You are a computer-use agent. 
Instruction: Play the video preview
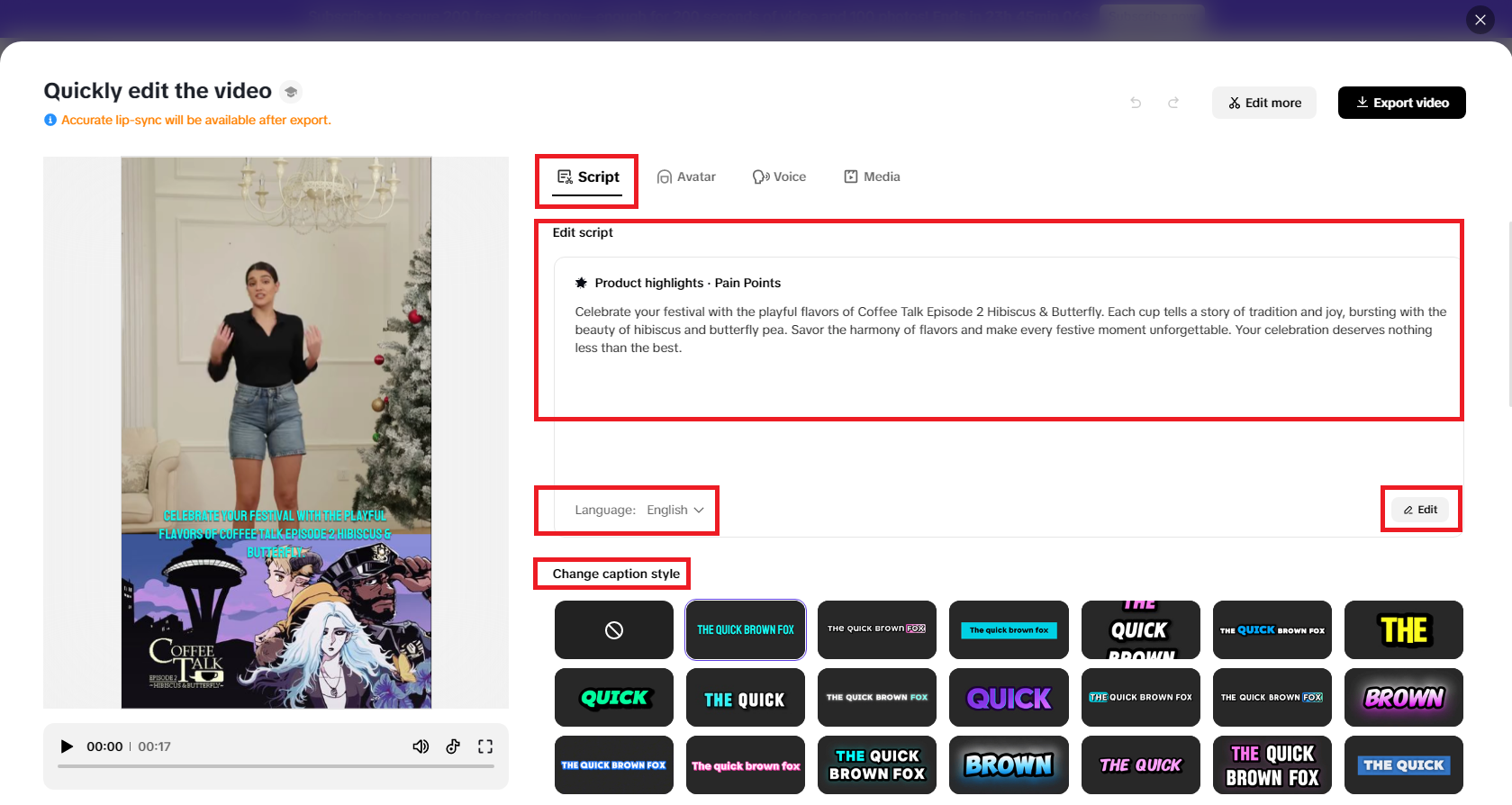tap(66, 746)
